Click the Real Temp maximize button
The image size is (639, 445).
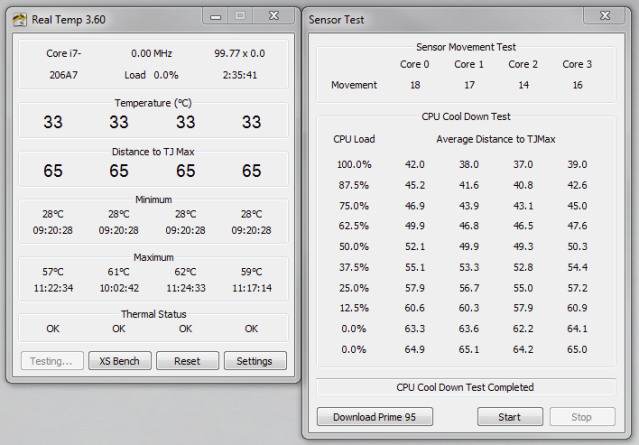point(239,15)
